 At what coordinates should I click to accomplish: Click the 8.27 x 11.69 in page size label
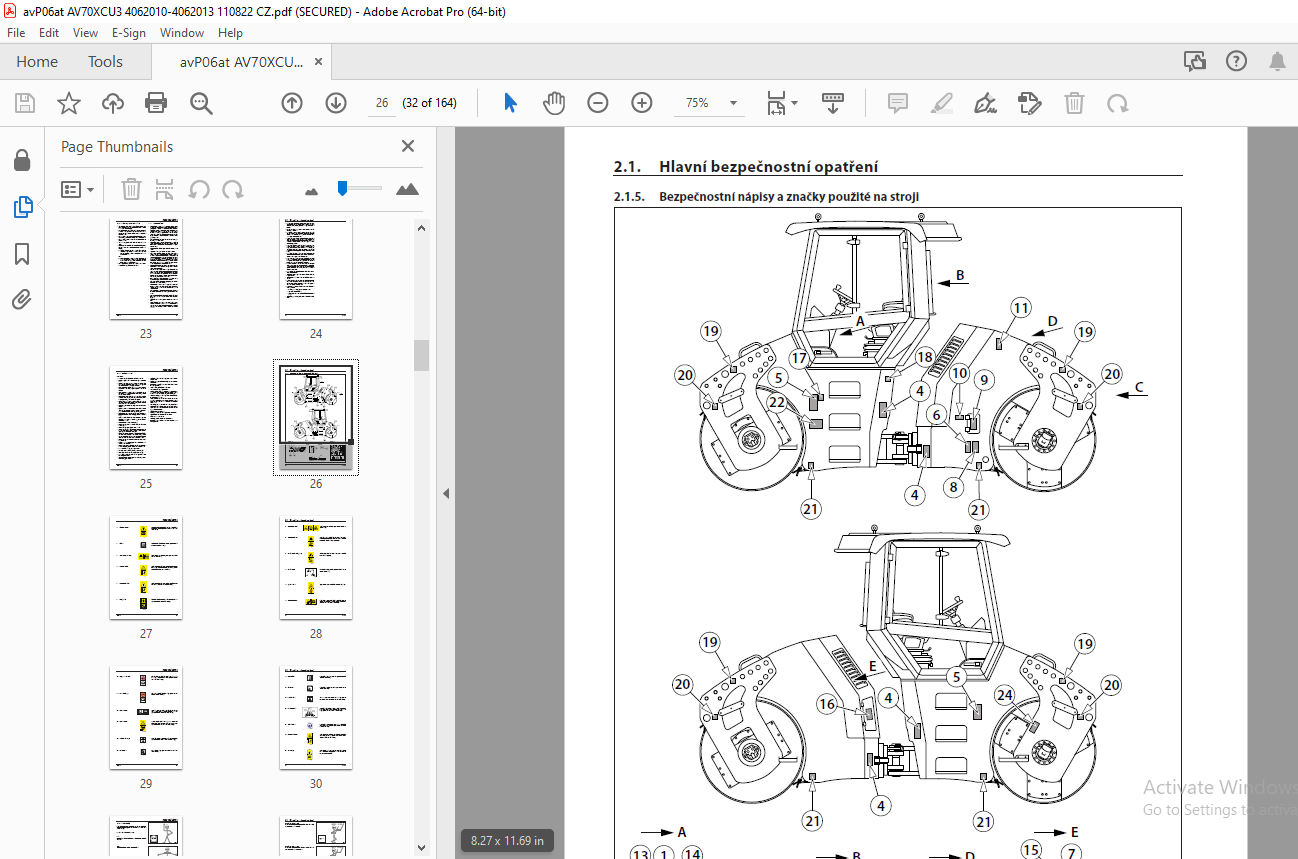[x=507, y=841]
